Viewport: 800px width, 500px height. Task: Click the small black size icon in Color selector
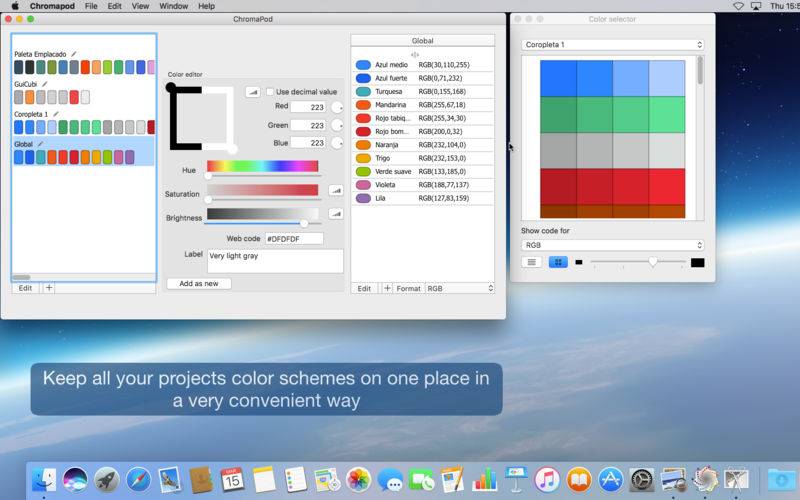[579, 262]
